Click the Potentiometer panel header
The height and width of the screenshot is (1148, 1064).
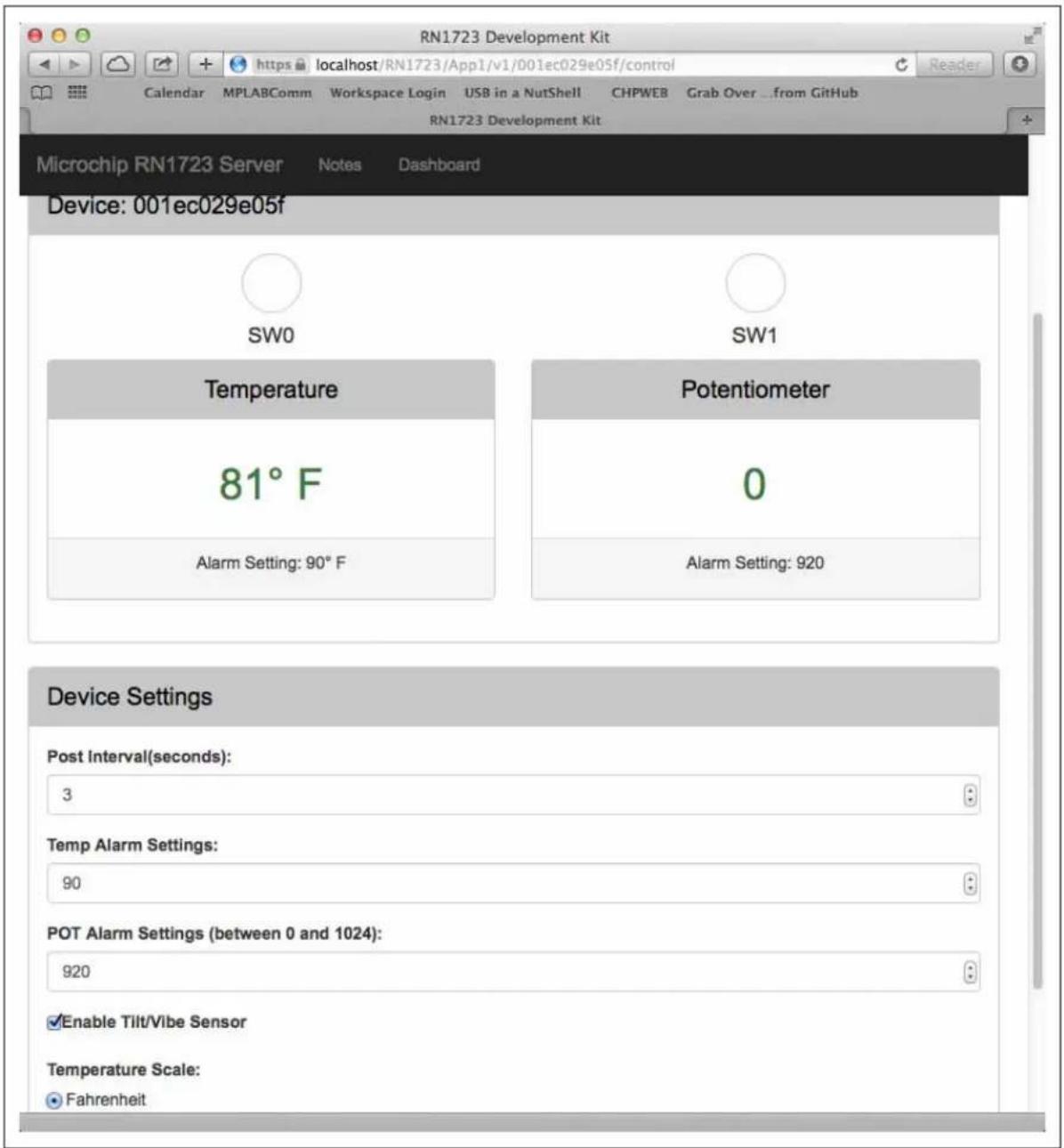point(755,390)
